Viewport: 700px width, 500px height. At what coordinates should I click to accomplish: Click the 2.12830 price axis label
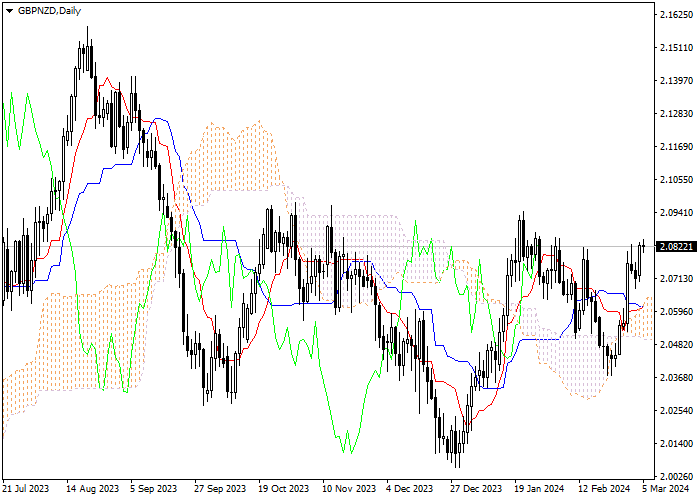(676, 114)
